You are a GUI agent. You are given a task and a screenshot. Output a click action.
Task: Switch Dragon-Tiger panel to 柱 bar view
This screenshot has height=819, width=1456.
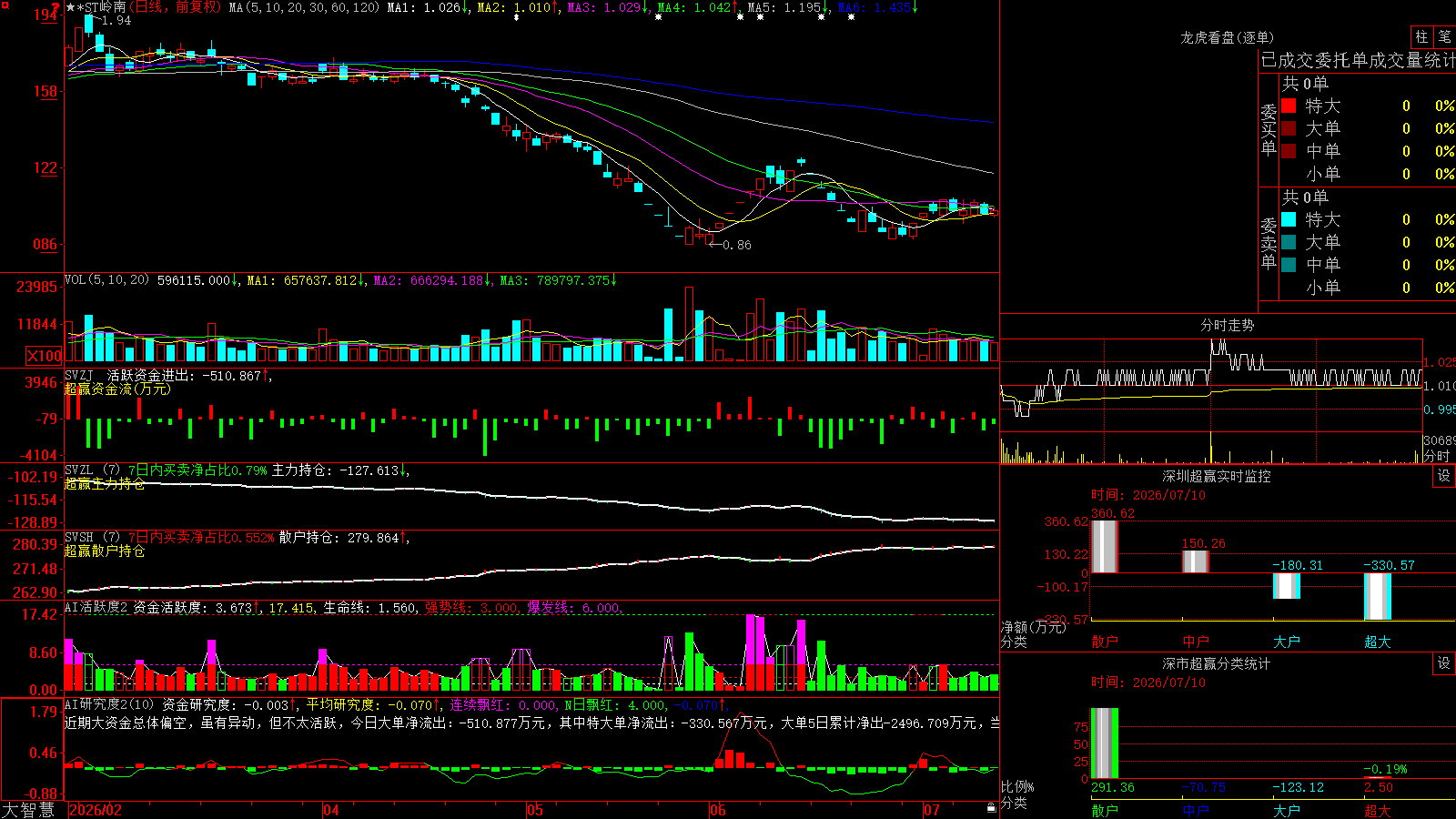[1421, 37]
